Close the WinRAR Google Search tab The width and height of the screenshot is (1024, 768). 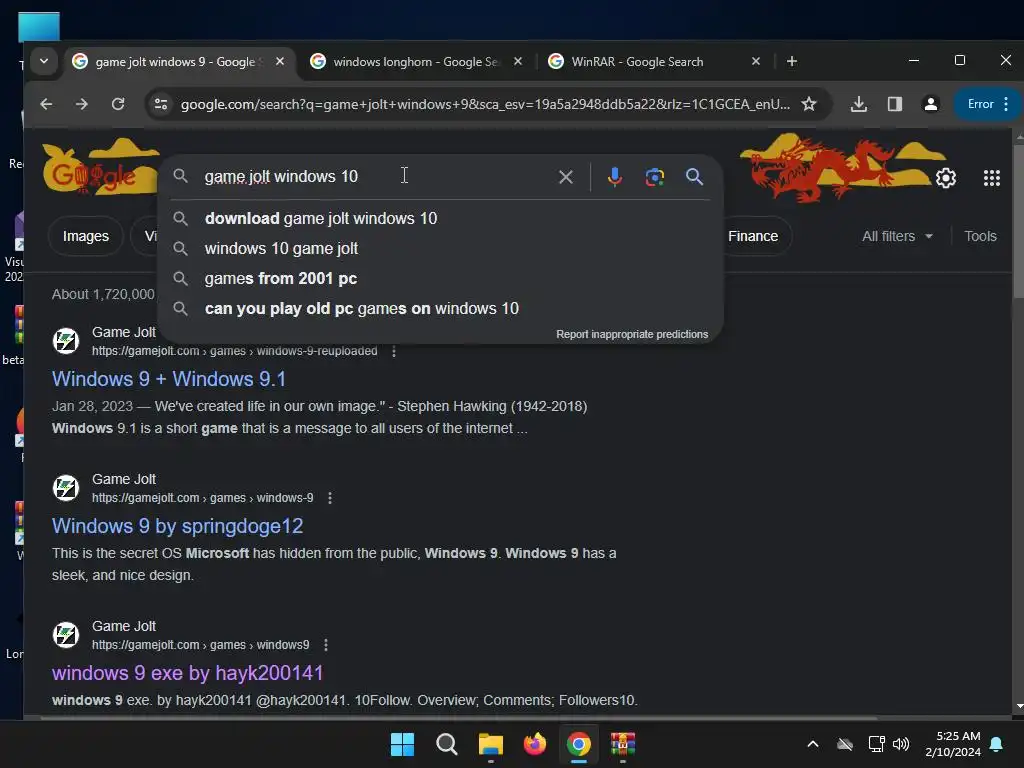[756, 61]
